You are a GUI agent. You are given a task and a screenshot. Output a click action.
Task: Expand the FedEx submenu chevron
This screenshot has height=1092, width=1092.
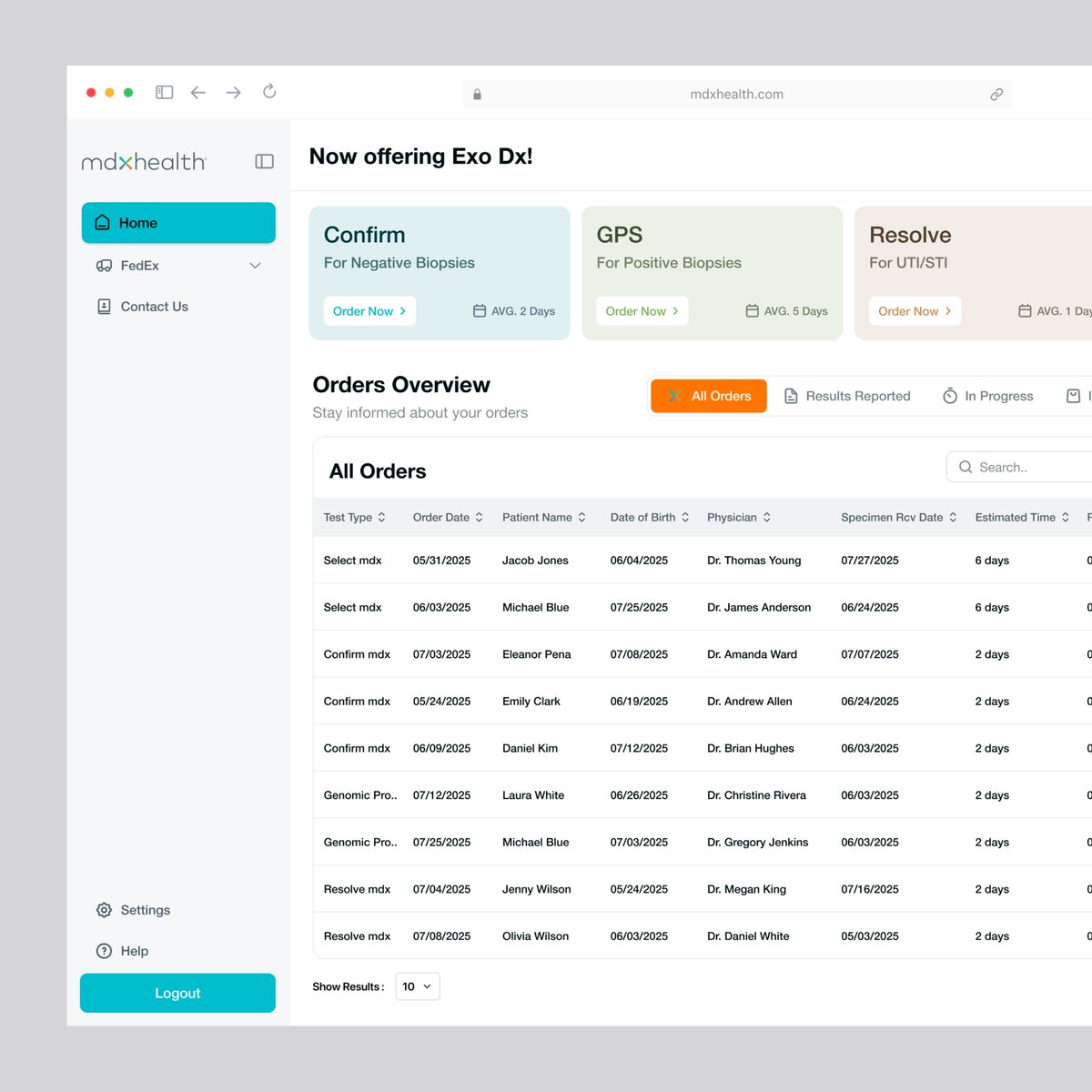[255, 266]
